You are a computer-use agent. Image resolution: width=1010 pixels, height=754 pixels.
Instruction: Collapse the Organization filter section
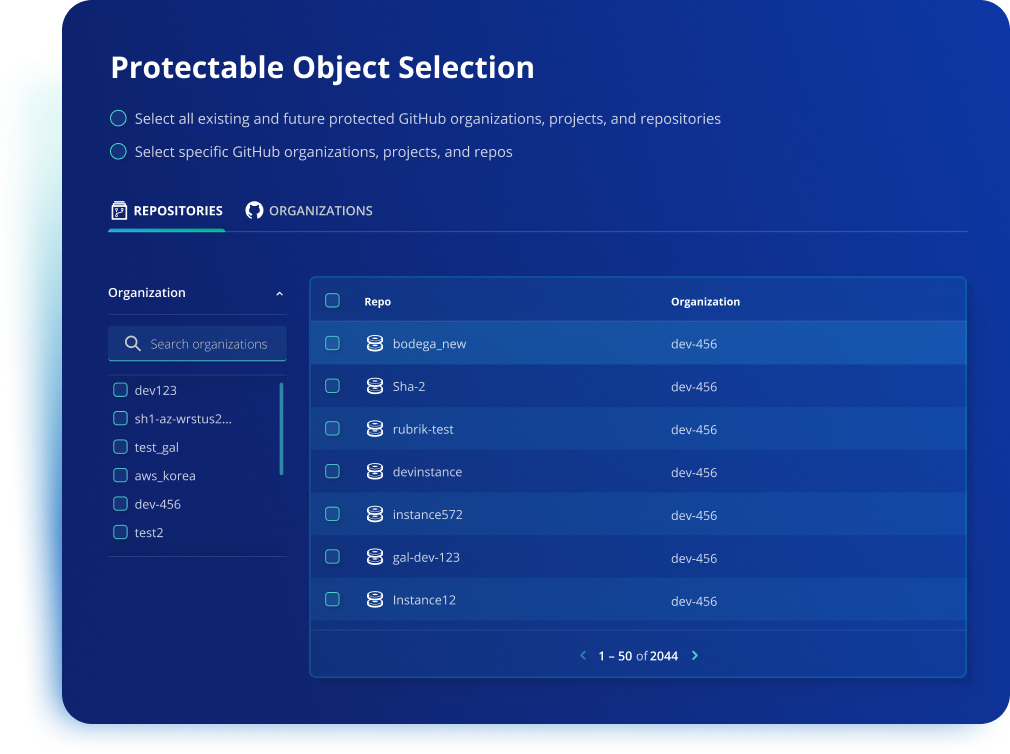(x=280, y=293)
